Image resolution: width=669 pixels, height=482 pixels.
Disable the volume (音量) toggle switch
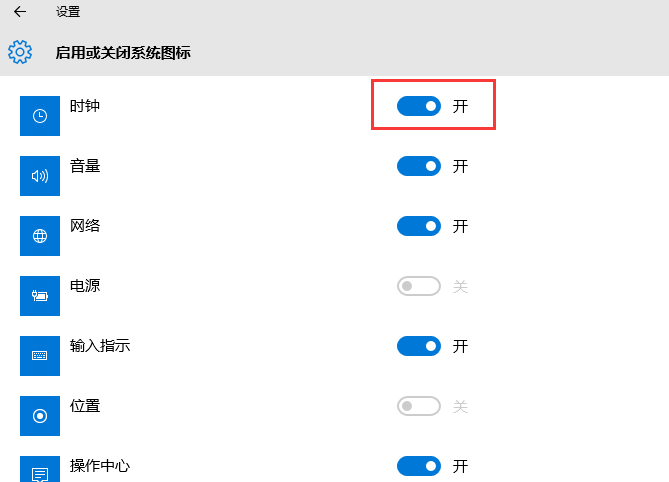coord(419,166)
